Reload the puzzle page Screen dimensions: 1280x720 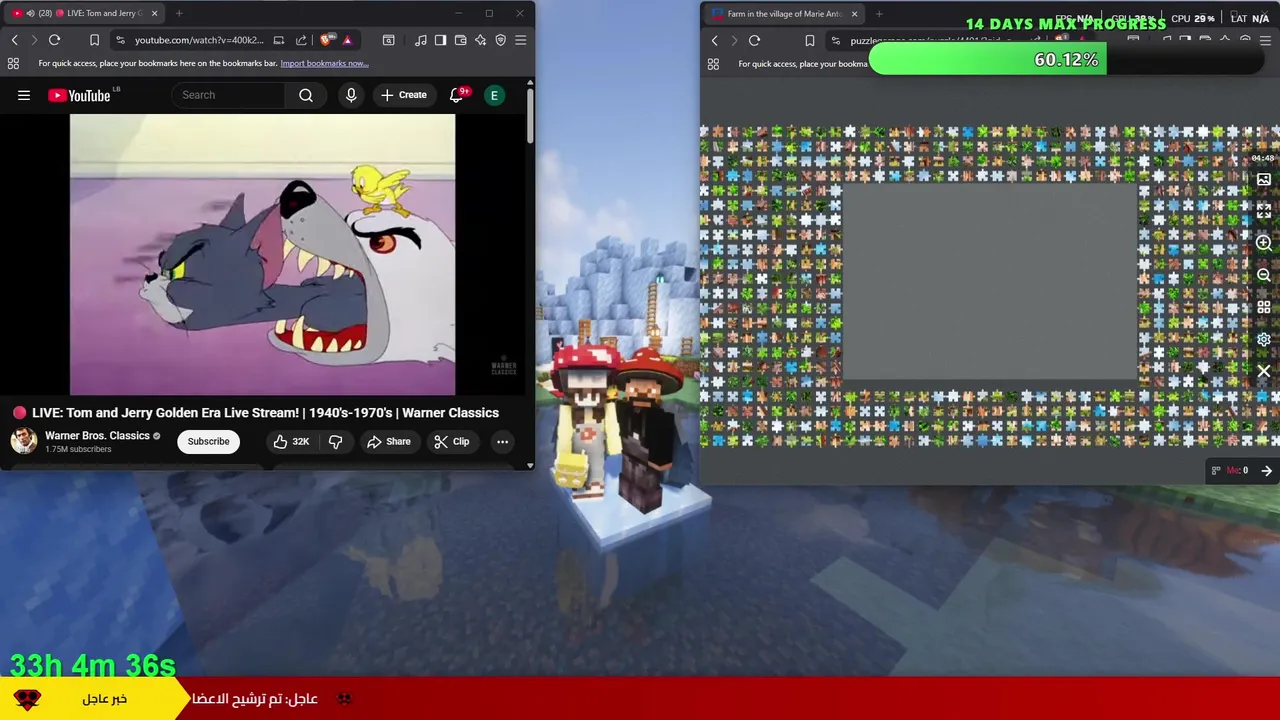tap(755, 41)
